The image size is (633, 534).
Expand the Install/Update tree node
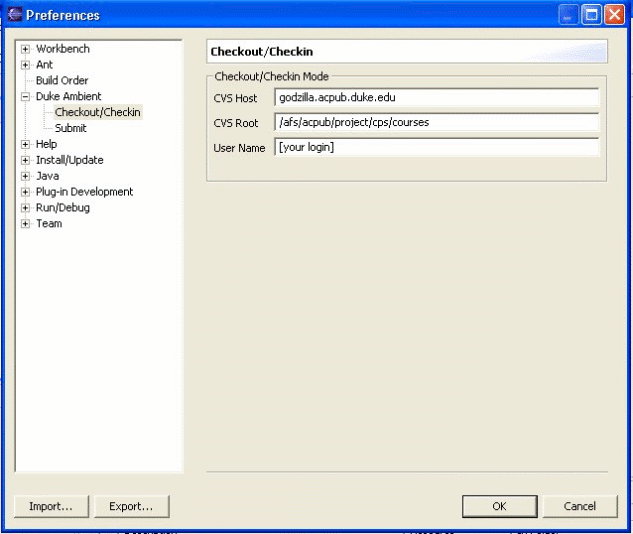point(25,160)
